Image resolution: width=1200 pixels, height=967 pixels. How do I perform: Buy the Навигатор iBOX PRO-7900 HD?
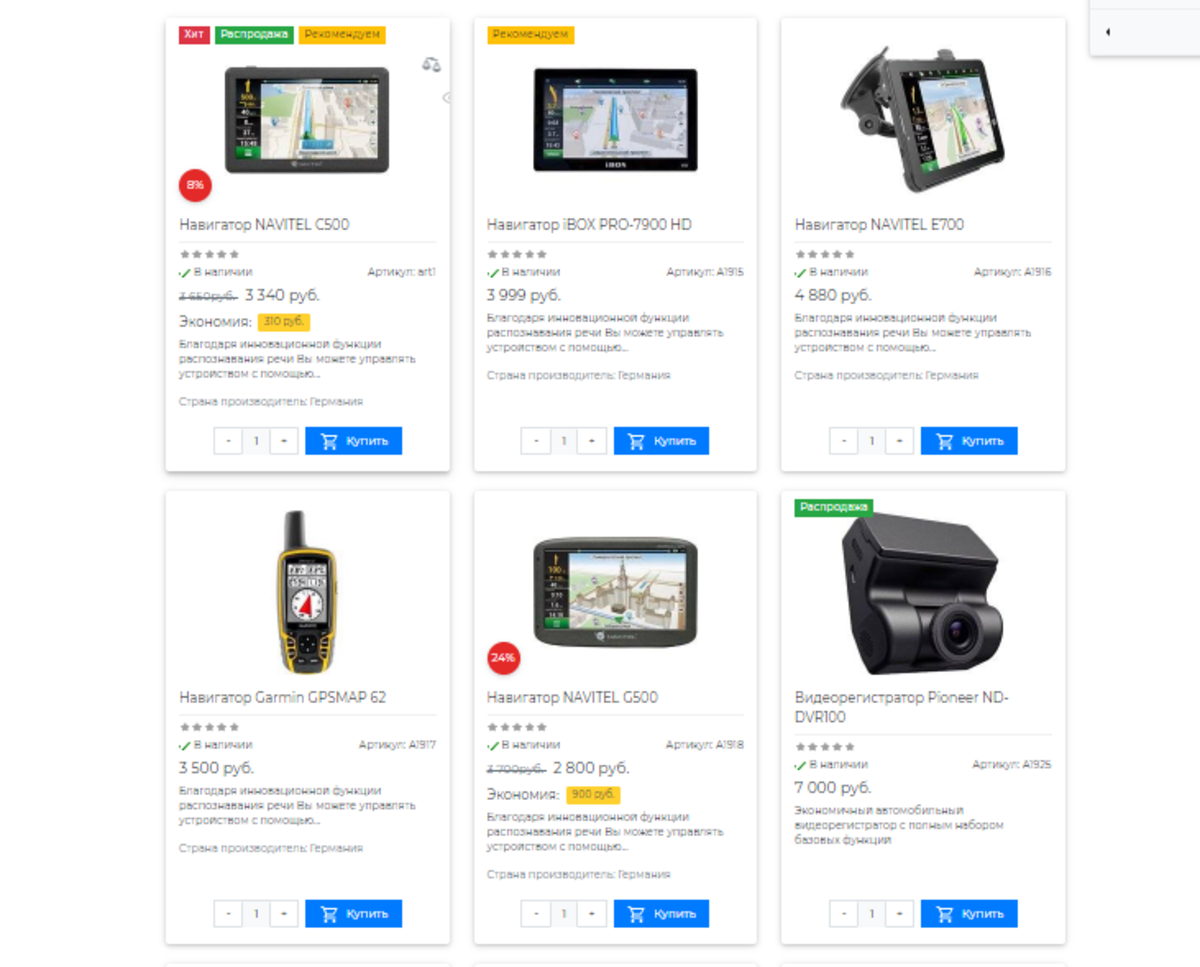pos(661,441)
